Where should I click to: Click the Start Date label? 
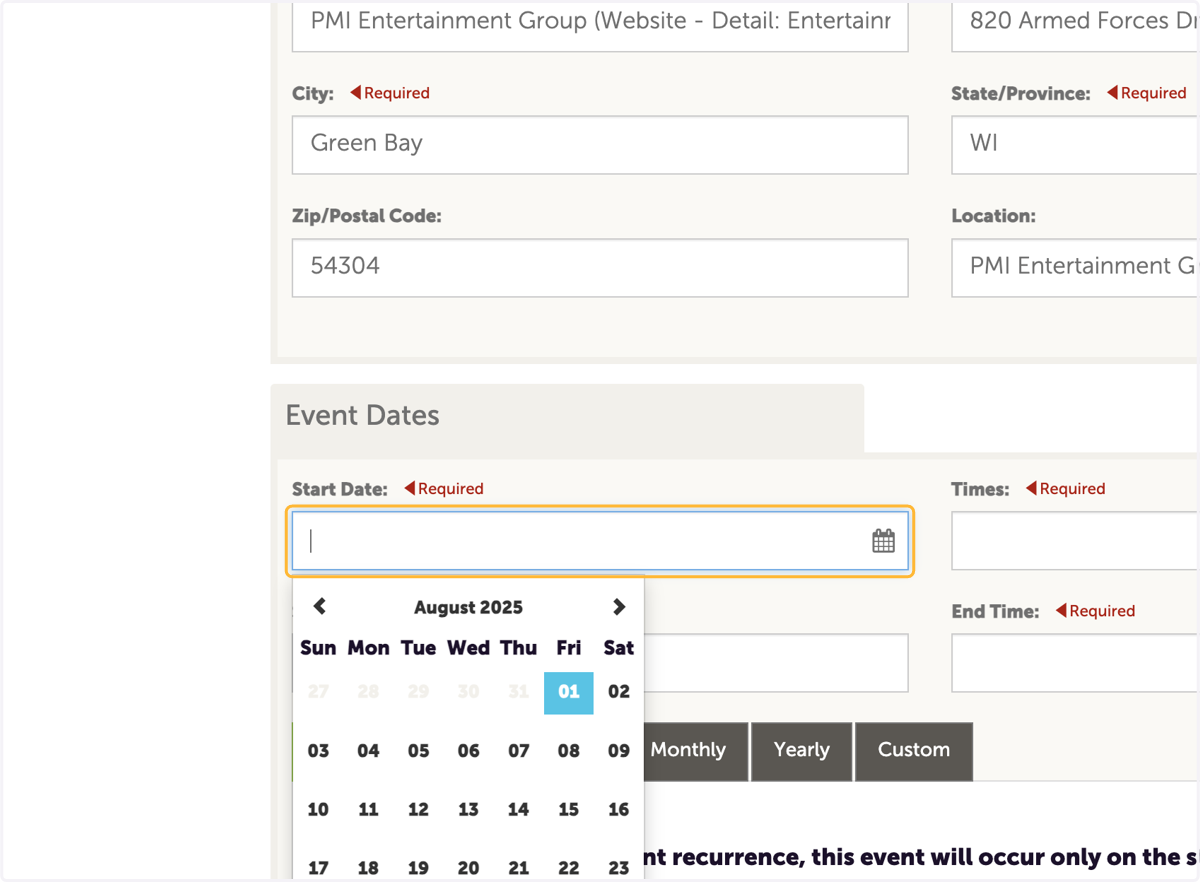pyautogui.click(x=340, y=489)
